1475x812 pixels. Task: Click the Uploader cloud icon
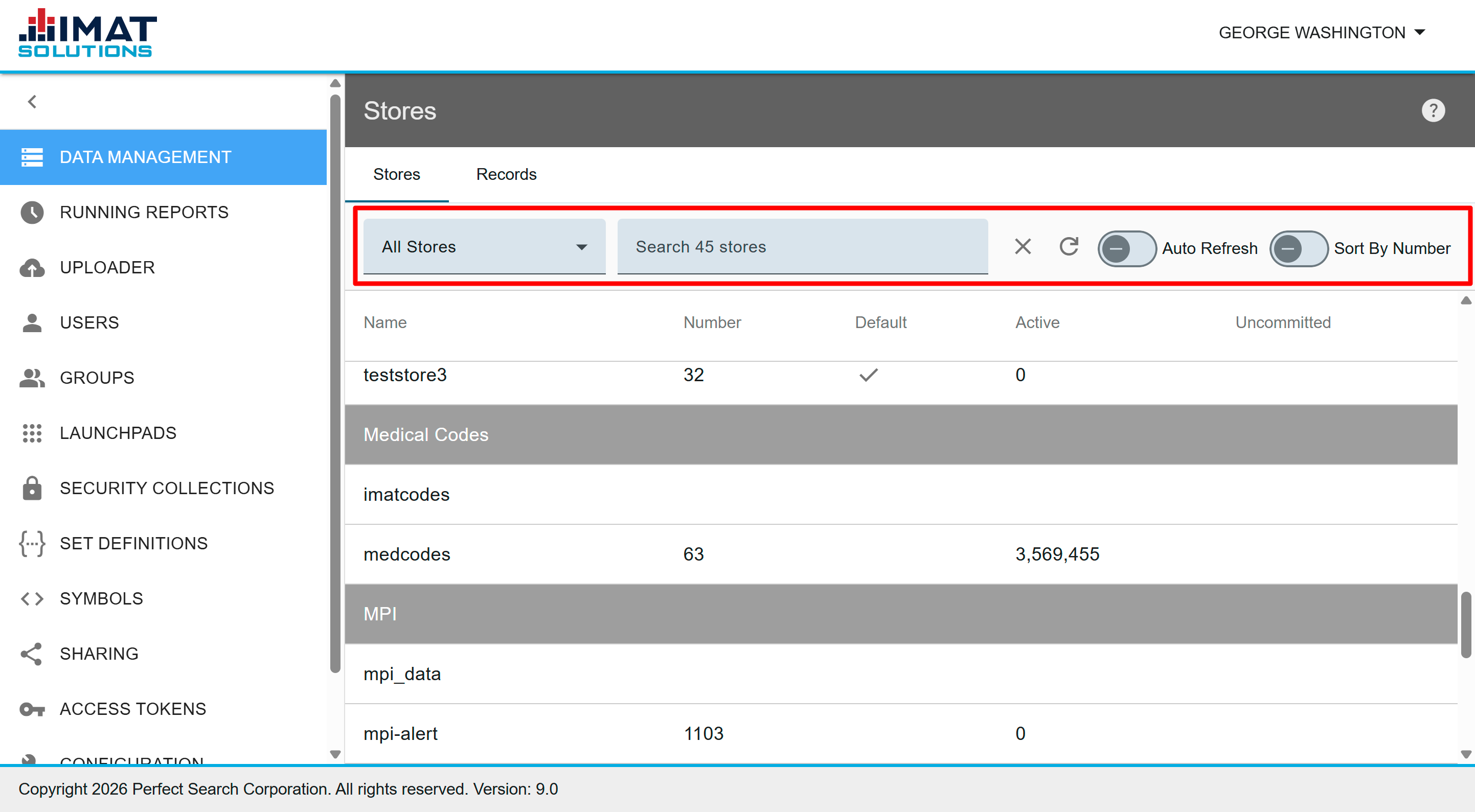pyautogui.click(x=32, y=268)
